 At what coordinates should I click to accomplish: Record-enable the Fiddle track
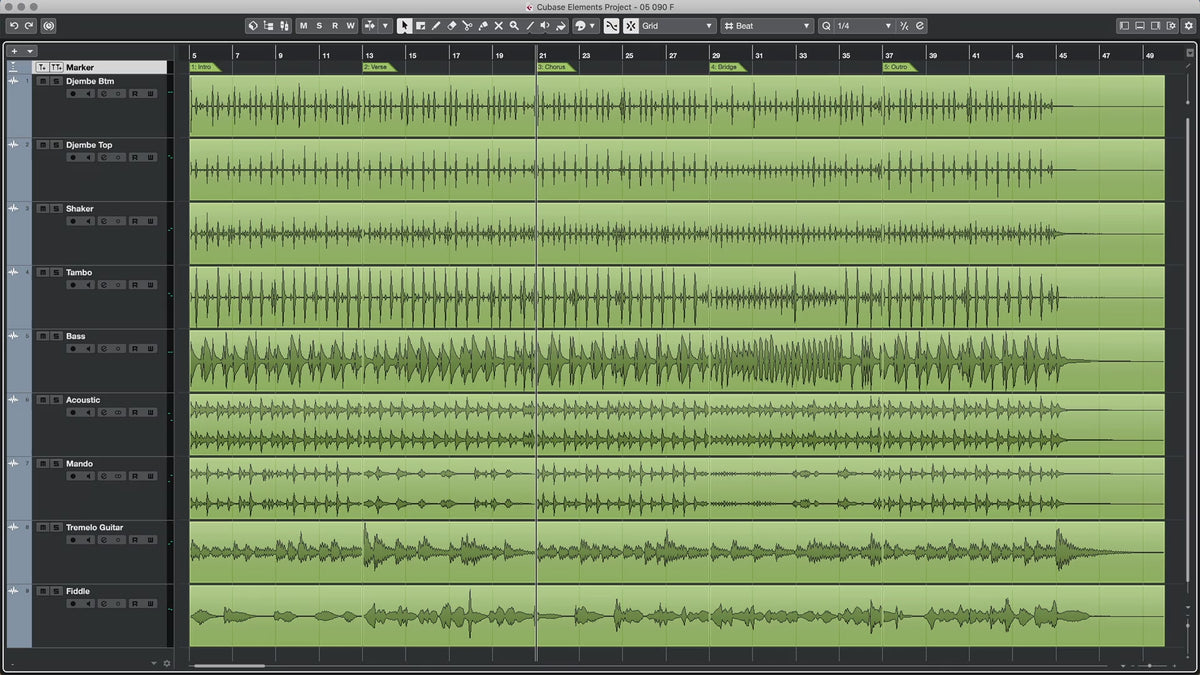click(x=72, y=603)
